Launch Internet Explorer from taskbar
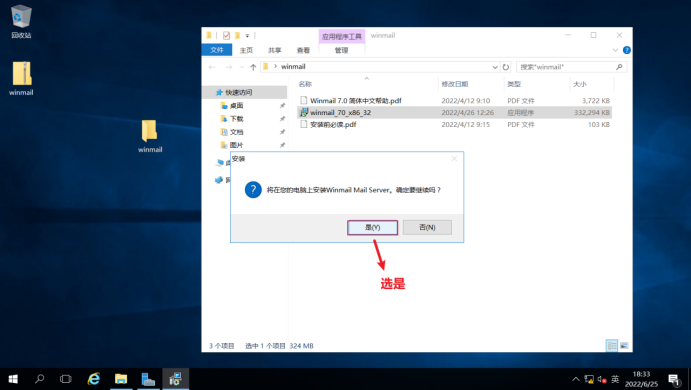Viewport: 691px width, 390px height. (x=93, y=379)
